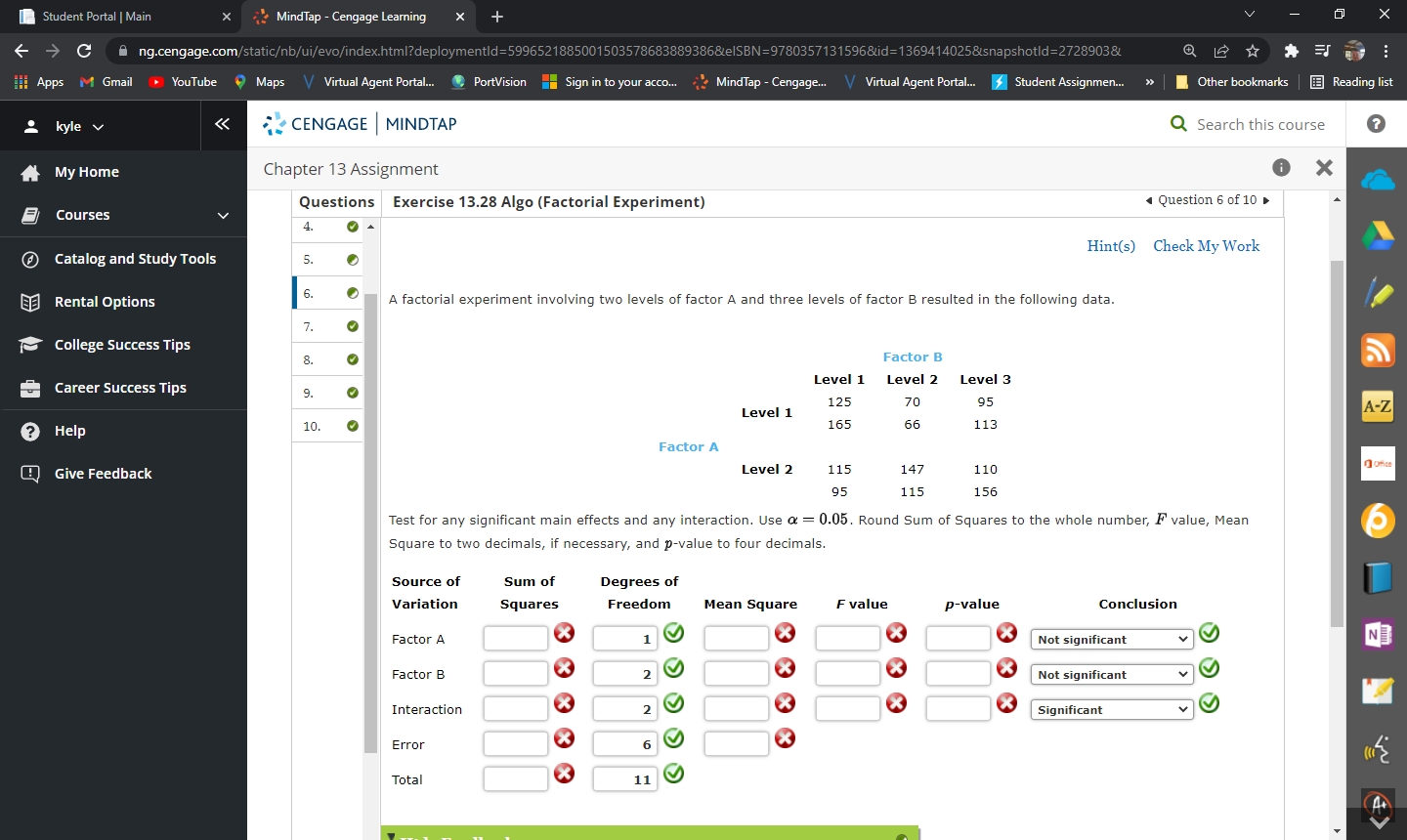Viewport: 1407px width, 840px height.
Task: Open Rental Options from the navigation menu
Action: [x=104, y=301]
